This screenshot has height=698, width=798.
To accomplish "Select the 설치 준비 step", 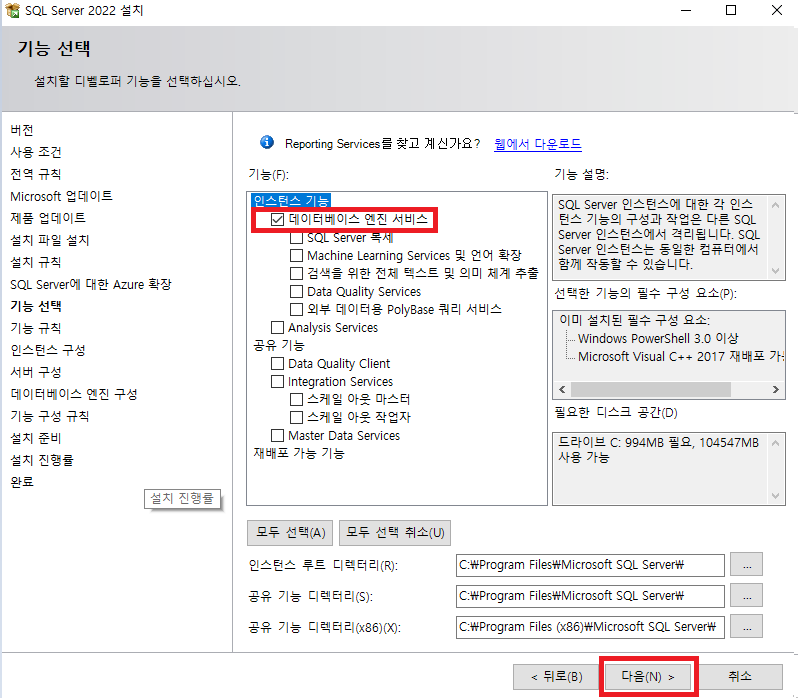I will click(x=36, y=438).
